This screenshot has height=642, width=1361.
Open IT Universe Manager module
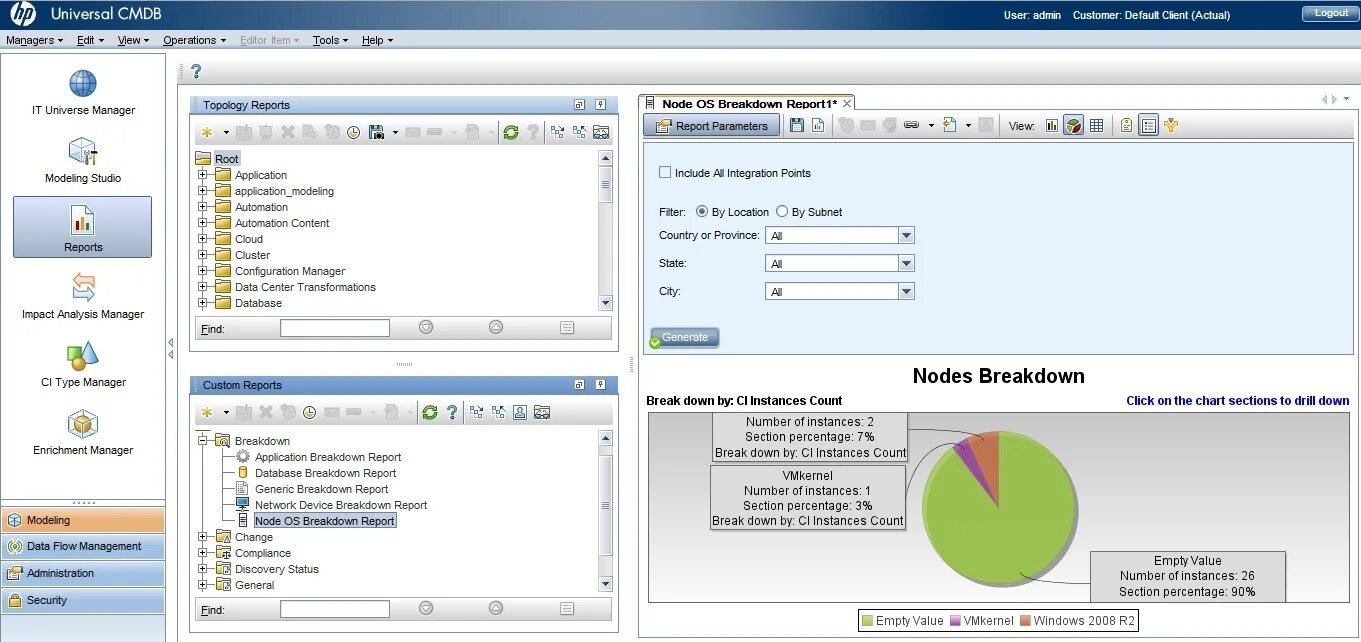(x=83, y=92)
